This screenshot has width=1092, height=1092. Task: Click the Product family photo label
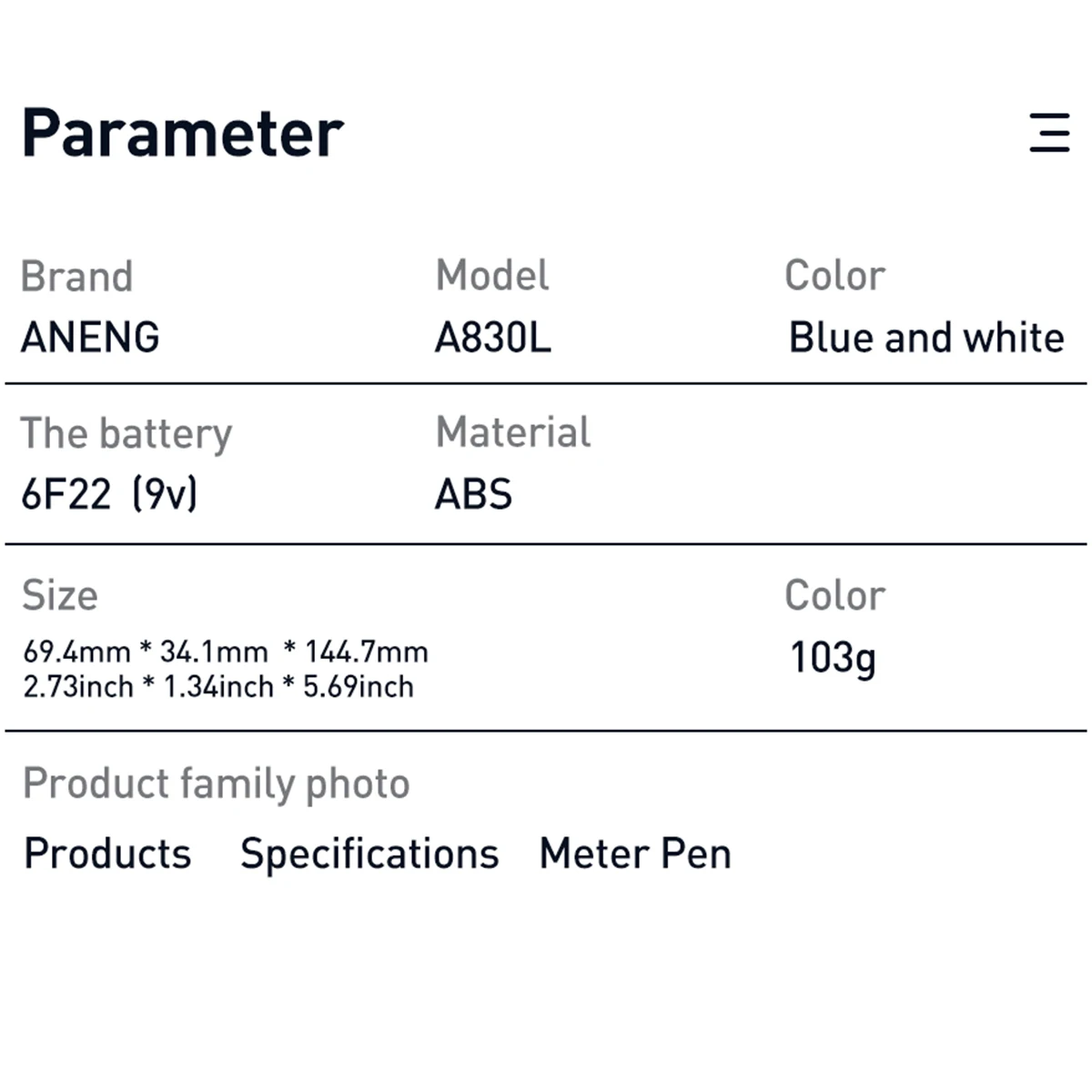pyautogui.click(x=217, y=784)
